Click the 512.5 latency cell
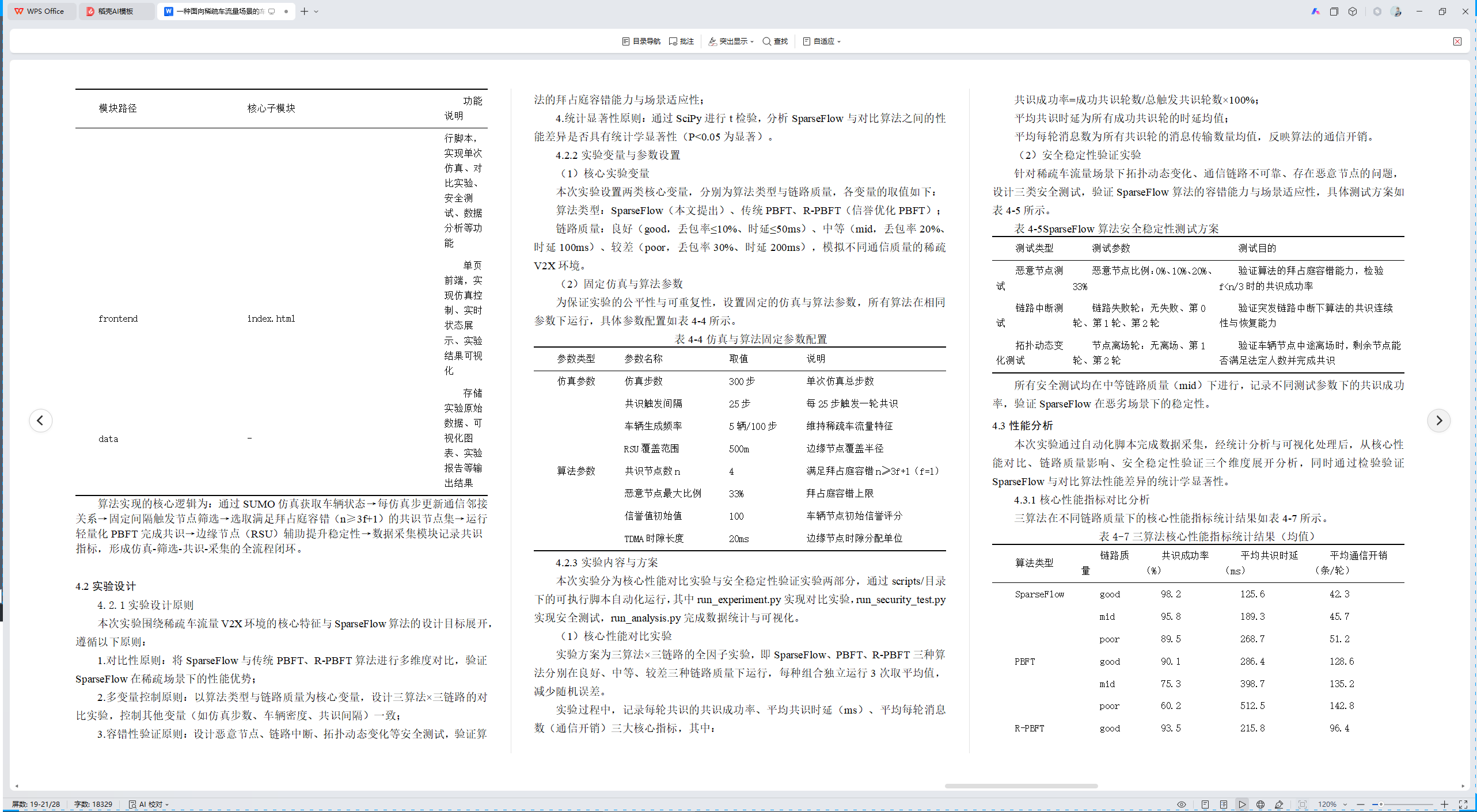Viewport: 1477px width, 812px height. 1252,706
